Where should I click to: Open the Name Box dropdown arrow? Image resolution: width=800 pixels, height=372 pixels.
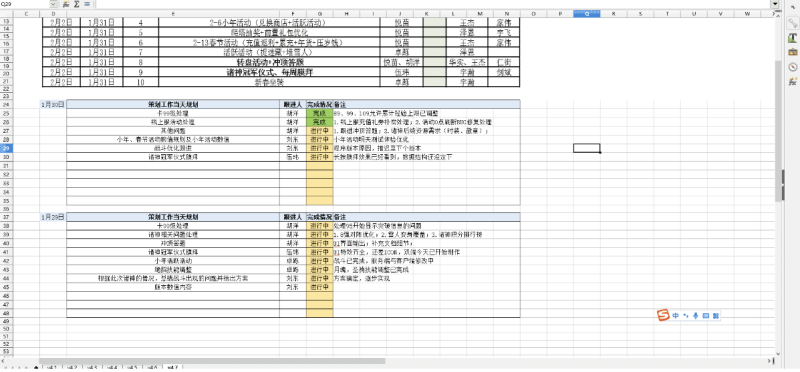54,4
